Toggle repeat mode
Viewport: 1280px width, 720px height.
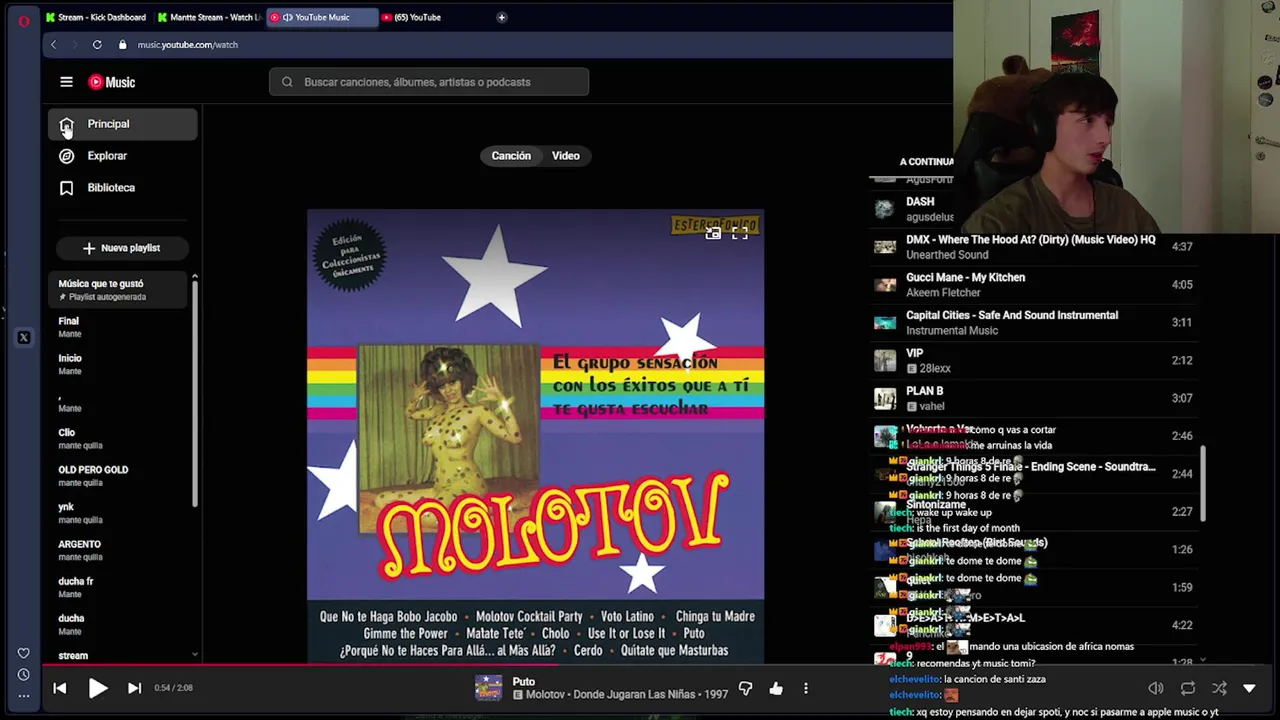1188,688
